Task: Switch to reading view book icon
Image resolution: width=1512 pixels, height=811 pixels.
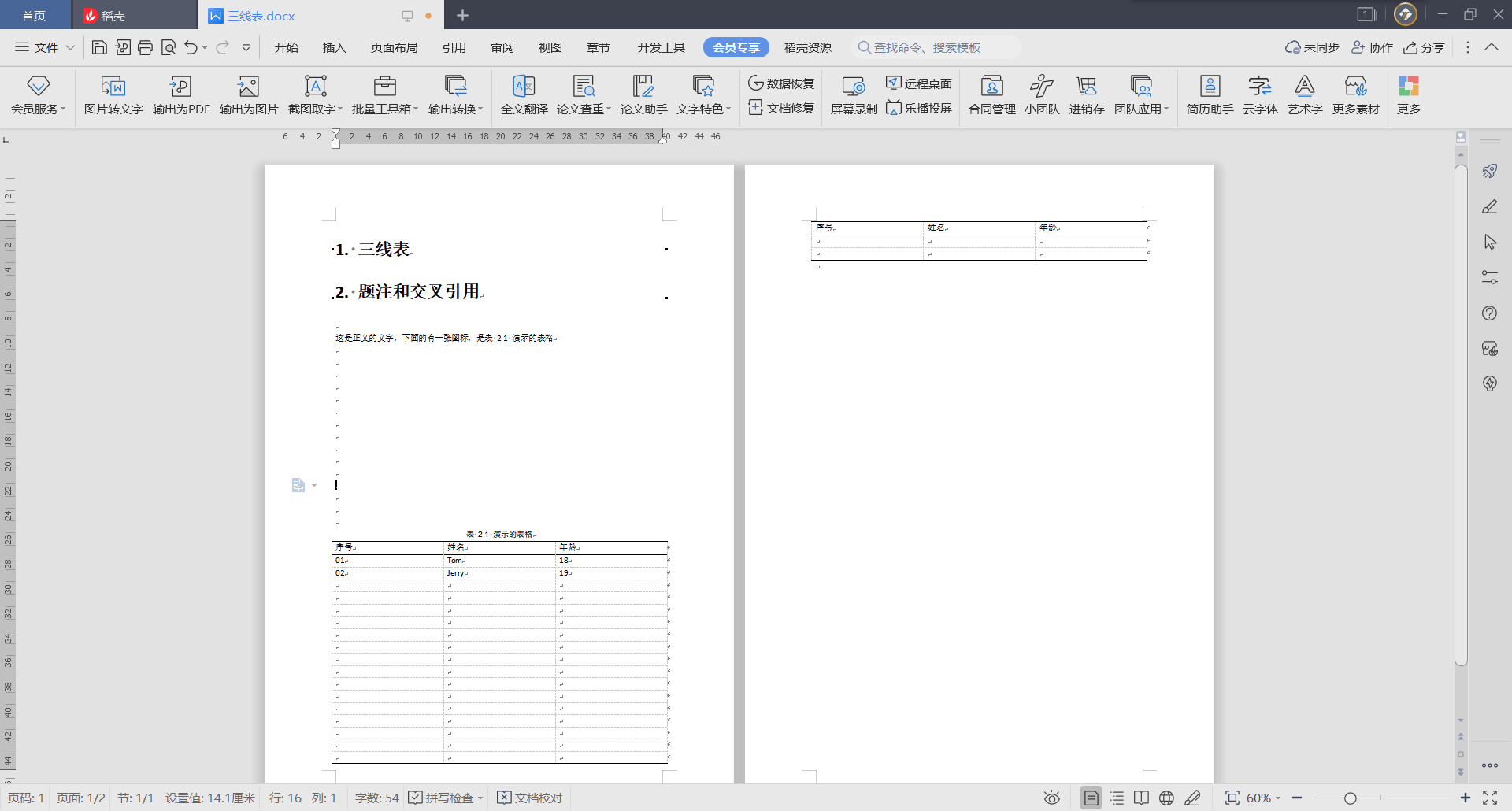Action: click(1141, 798)
